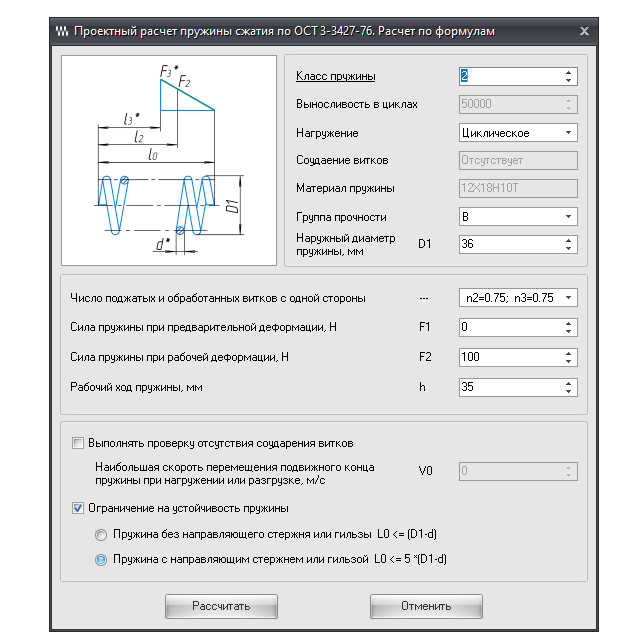This screenshot has height=644, width=644.
Task: Decrease the F2 working force value
Action: tap(568, 361)
